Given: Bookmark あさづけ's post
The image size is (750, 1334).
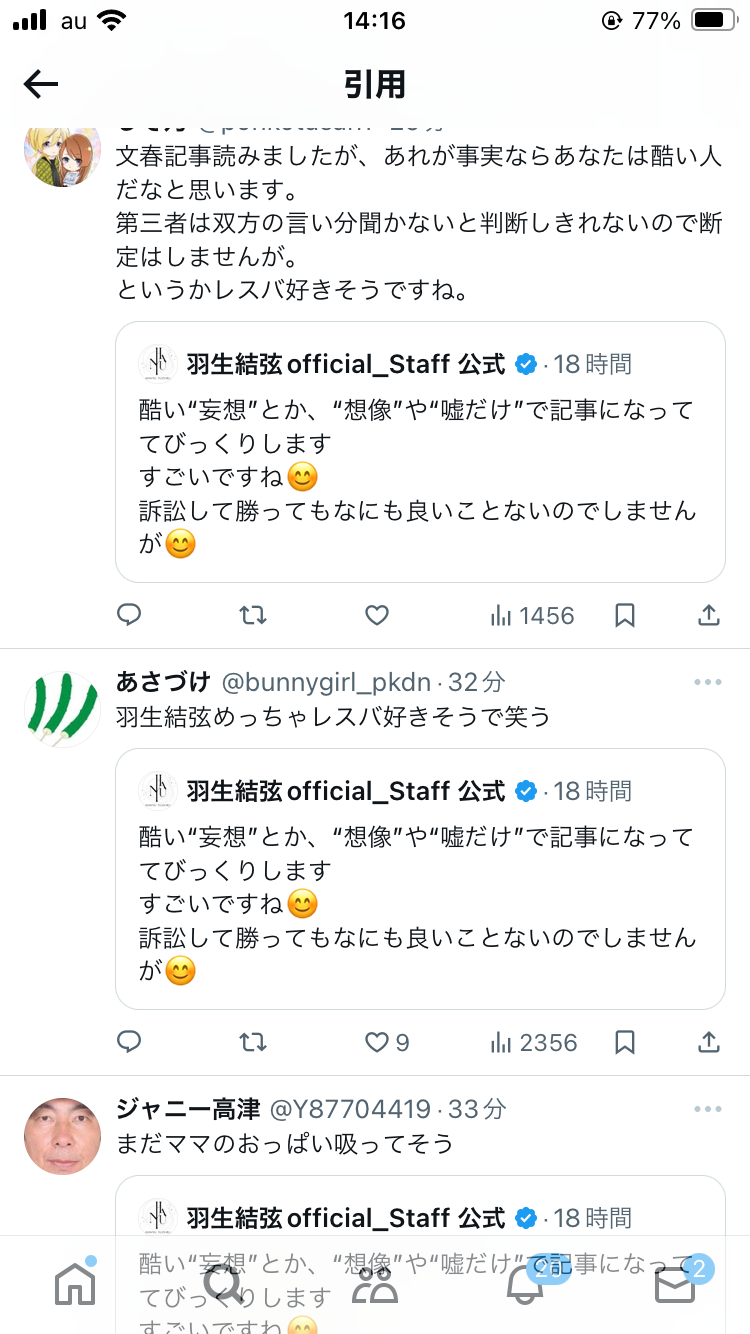Looking at the screenshot, I should 625,1042.
